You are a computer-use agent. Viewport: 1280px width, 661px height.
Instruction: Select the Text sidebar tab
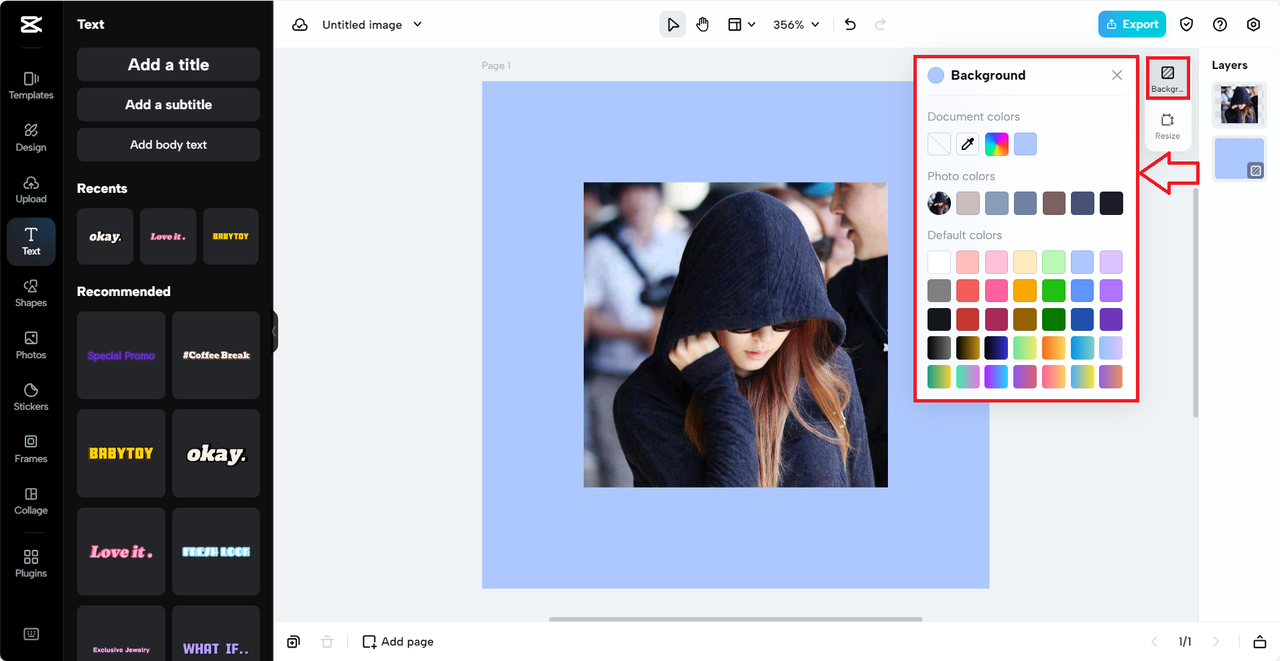click(31, 241)
